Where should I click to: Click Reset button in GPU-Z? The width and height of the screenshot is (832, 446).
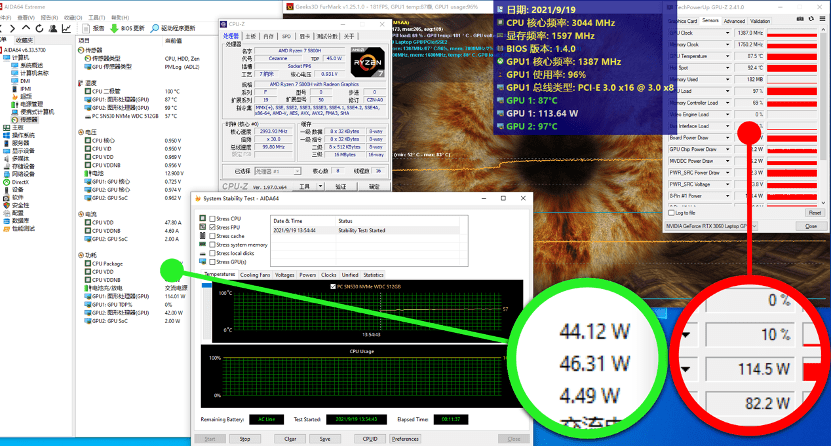coord(815,213)
